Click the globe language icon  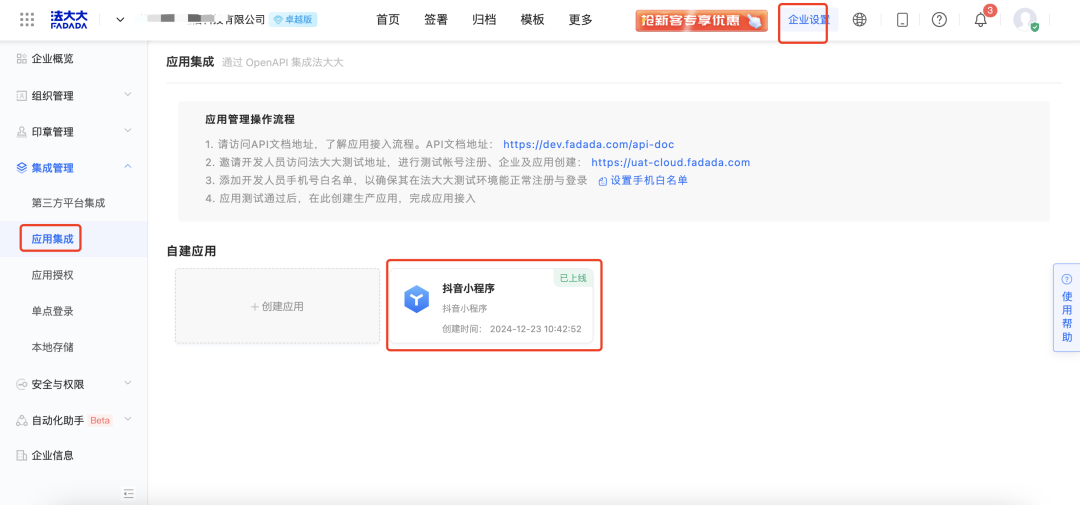click(x=859, y=20)
